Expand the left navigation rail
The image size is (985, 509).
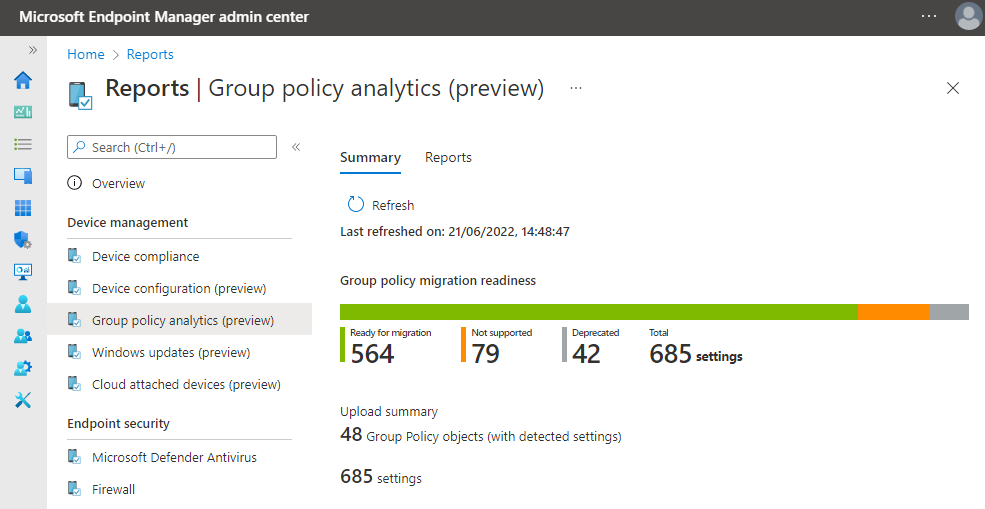[x=33, y=50]
